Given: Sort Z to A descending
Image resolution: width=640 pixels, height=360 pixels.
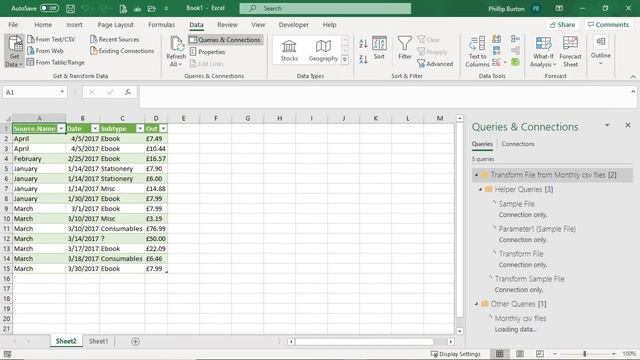Looking at the screenshot, I should tap(363, 60).
